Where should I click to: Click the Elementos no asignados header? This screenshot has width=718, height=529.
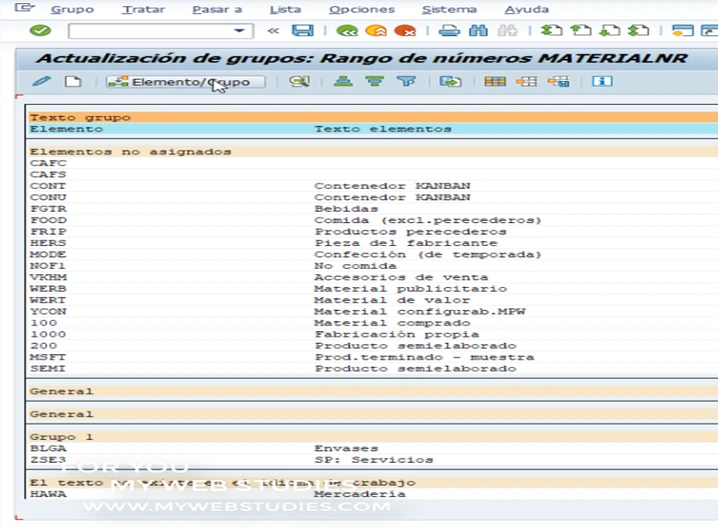[373, 152]
